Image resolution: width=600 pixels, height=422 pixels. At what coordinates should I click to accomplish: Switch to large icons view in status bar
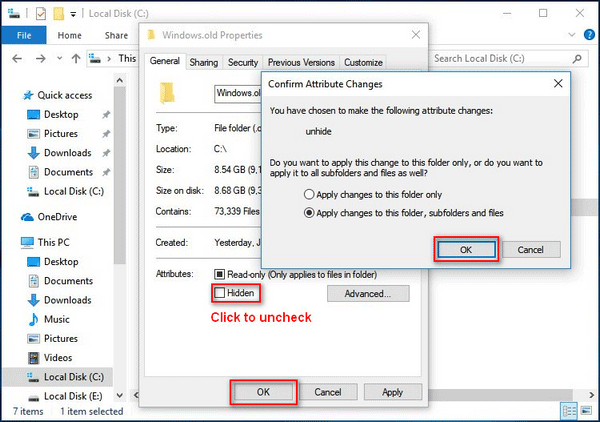point(586,411)
